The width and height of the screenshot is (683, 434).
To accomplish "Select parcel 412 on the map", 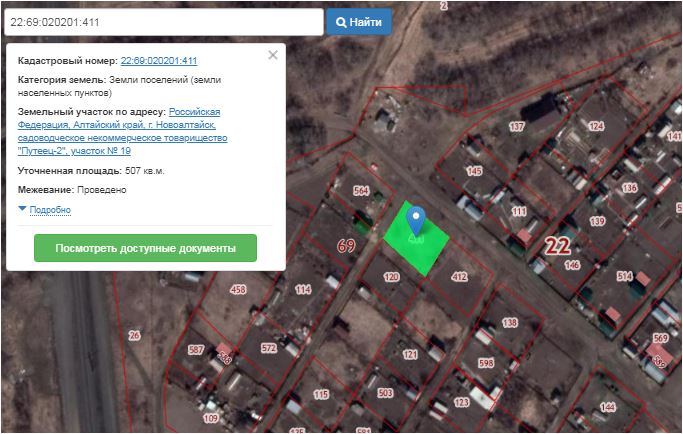I will coord(459,276).
